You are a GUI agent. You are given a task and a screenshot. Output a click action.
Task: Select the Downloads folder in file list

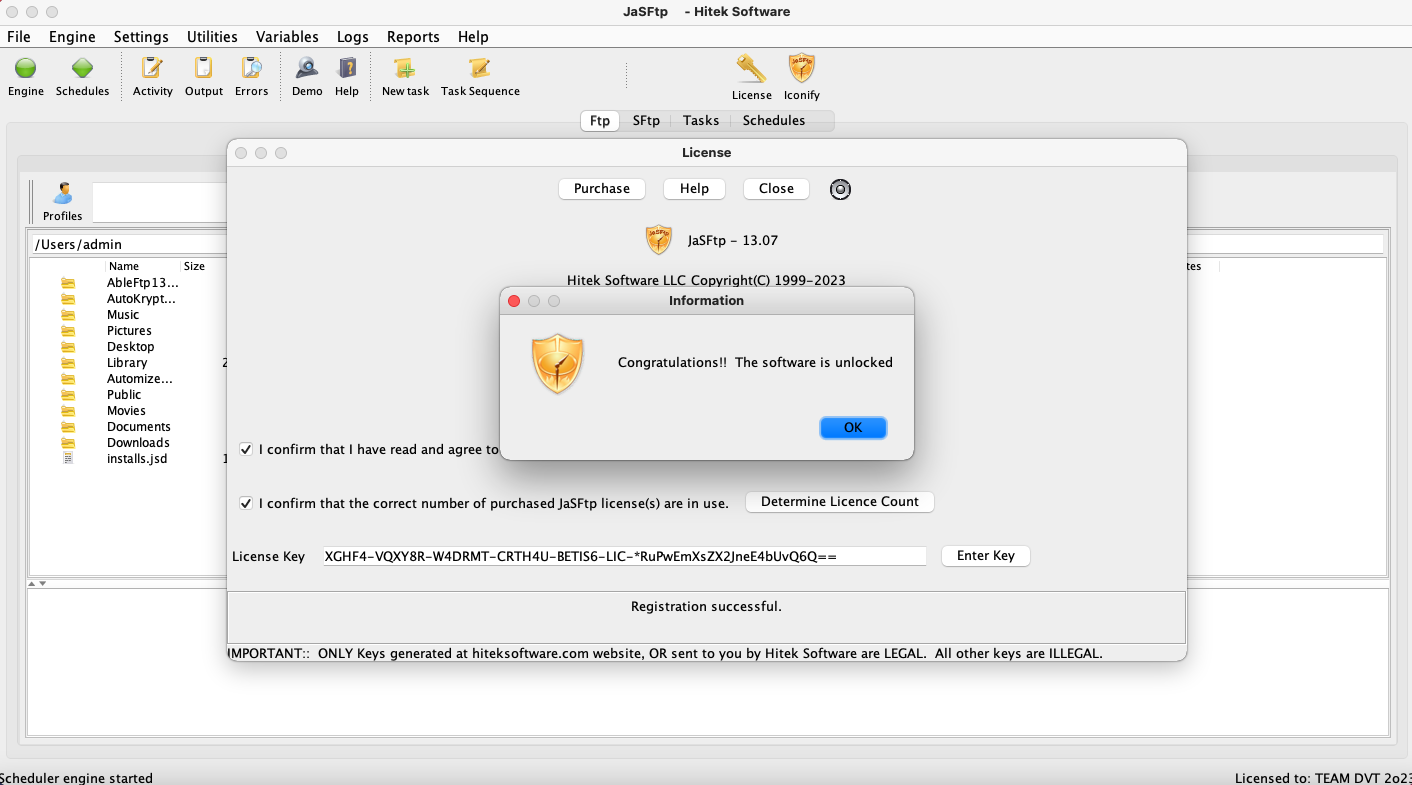point(138,443)
